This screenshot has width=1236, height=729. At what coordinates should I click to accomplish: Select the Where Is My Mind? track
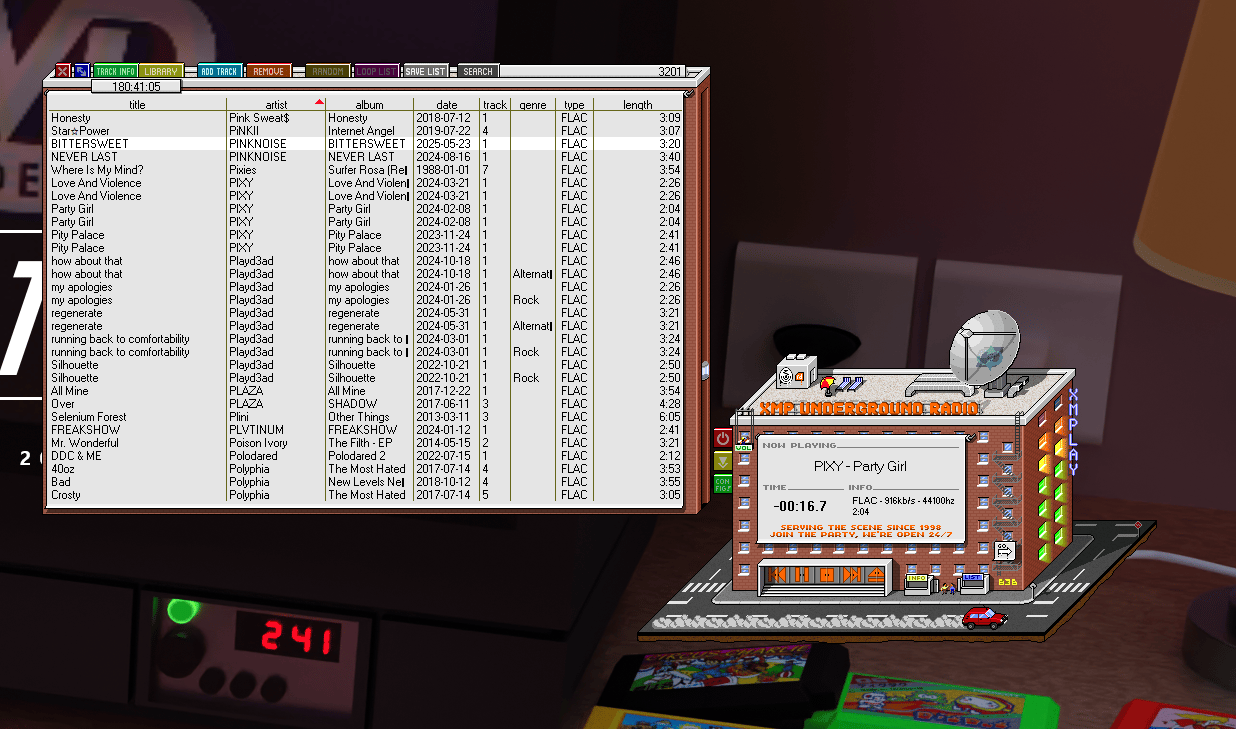(365, 170)
